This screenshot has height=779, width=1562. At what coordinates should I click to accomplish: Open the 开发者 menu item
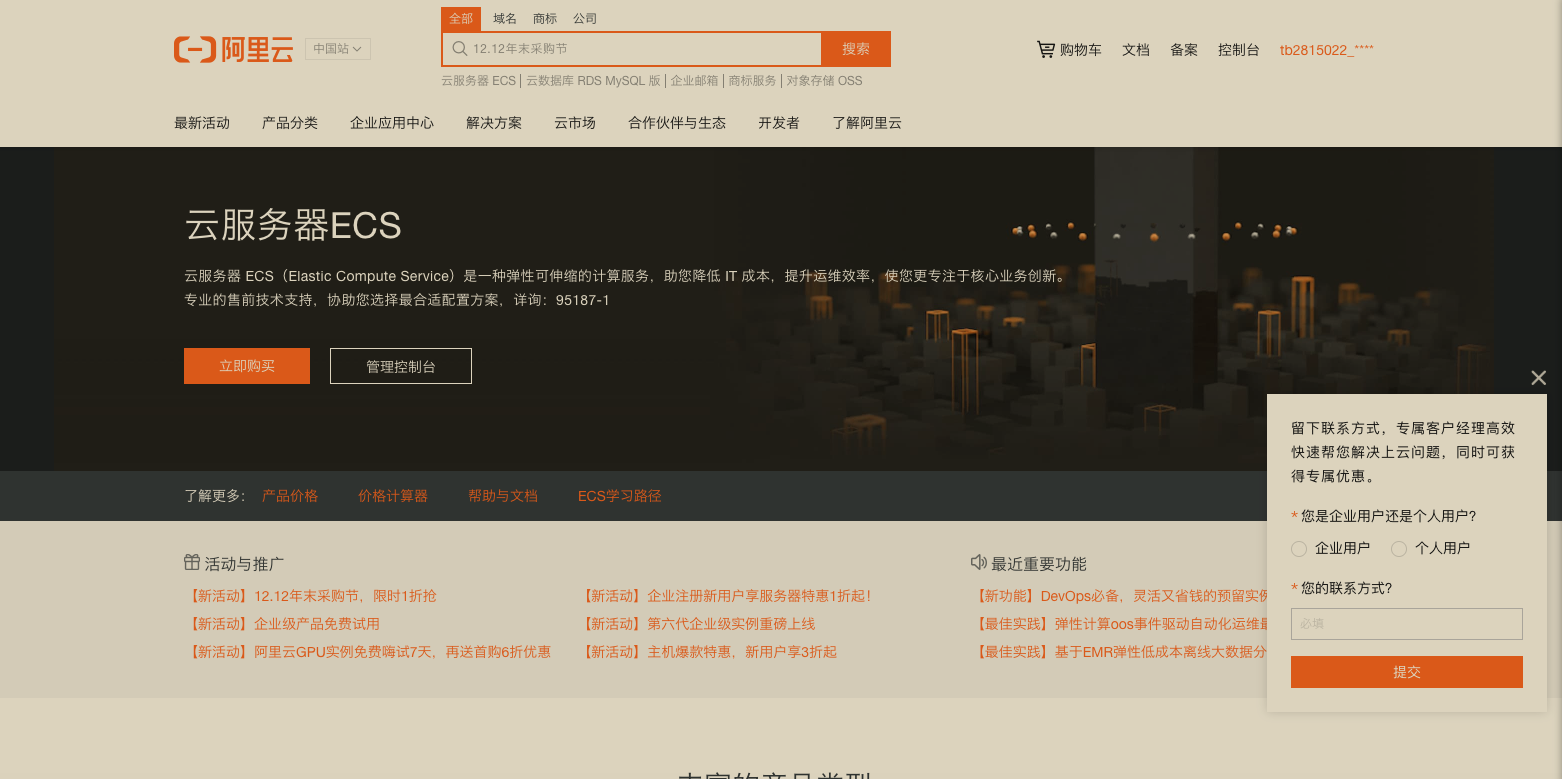[x=779, y=123]
